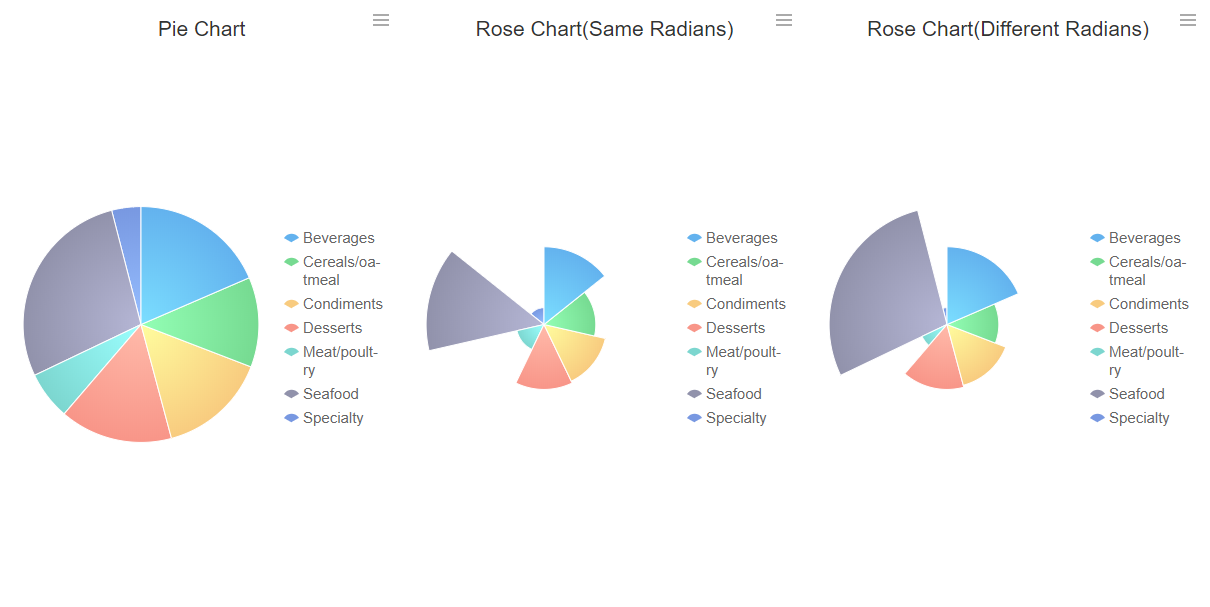Viewport: 1210px width, 607px height.
Task: Open the Pie Chart toolbox menu icon
Action: pos(381,20)
